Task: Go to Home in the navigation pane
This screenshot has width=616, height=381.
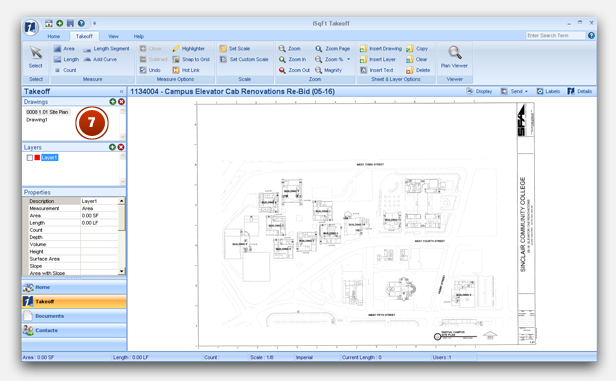Action: [74, 287]
